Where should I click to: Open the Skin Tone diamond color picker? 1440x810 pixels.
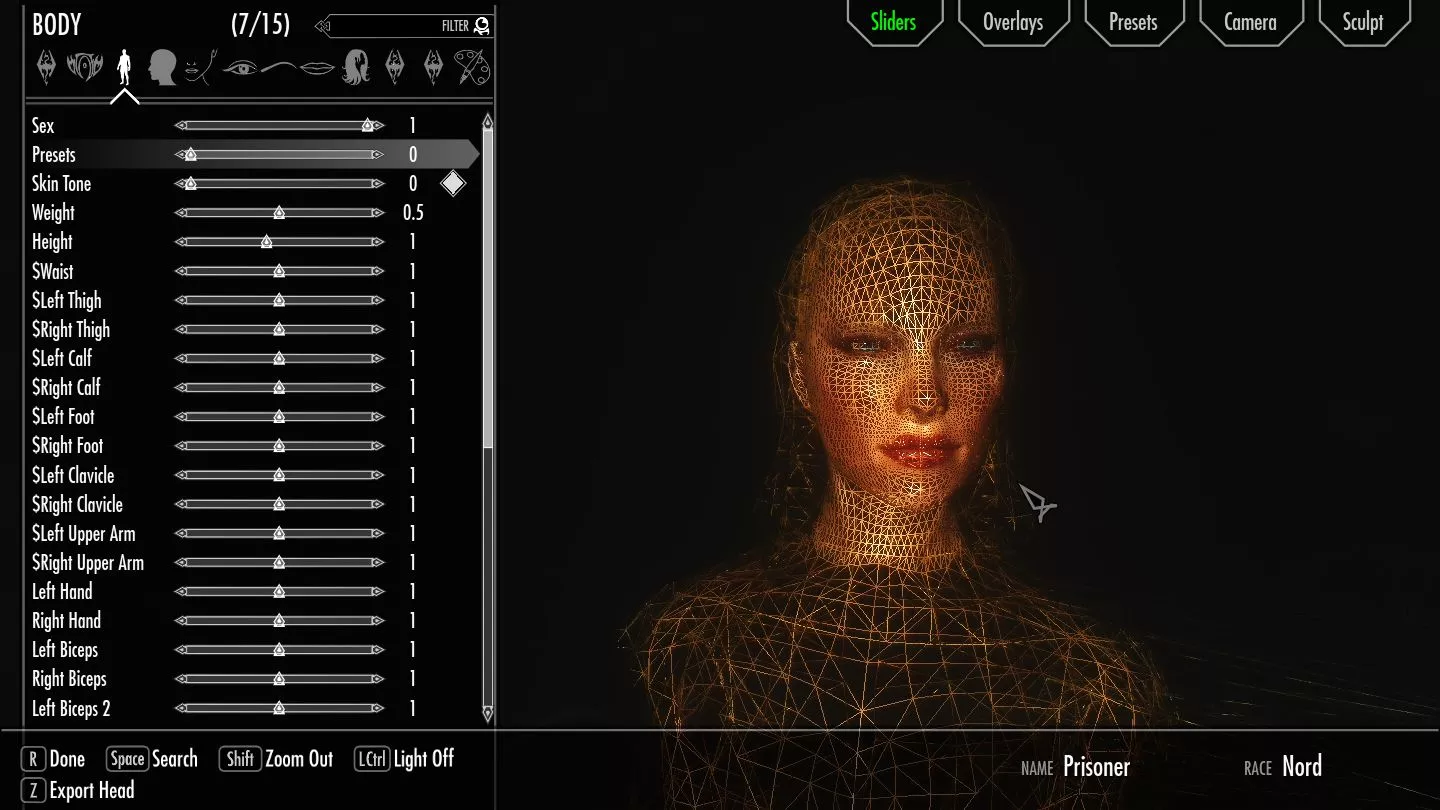[x=453, y=183]
